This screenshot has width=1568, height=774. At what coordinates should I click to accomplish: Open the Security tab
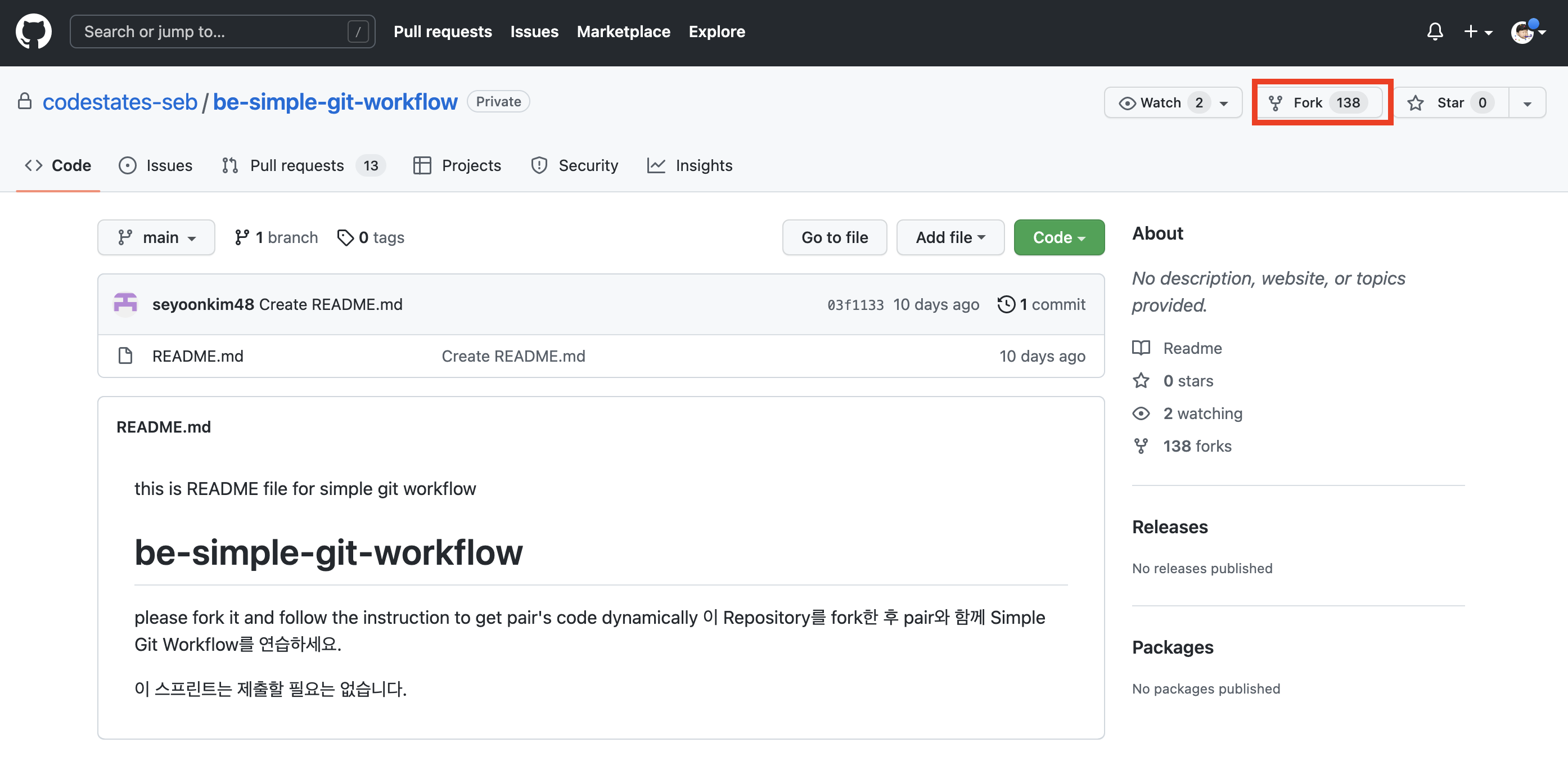click(574, 165)
